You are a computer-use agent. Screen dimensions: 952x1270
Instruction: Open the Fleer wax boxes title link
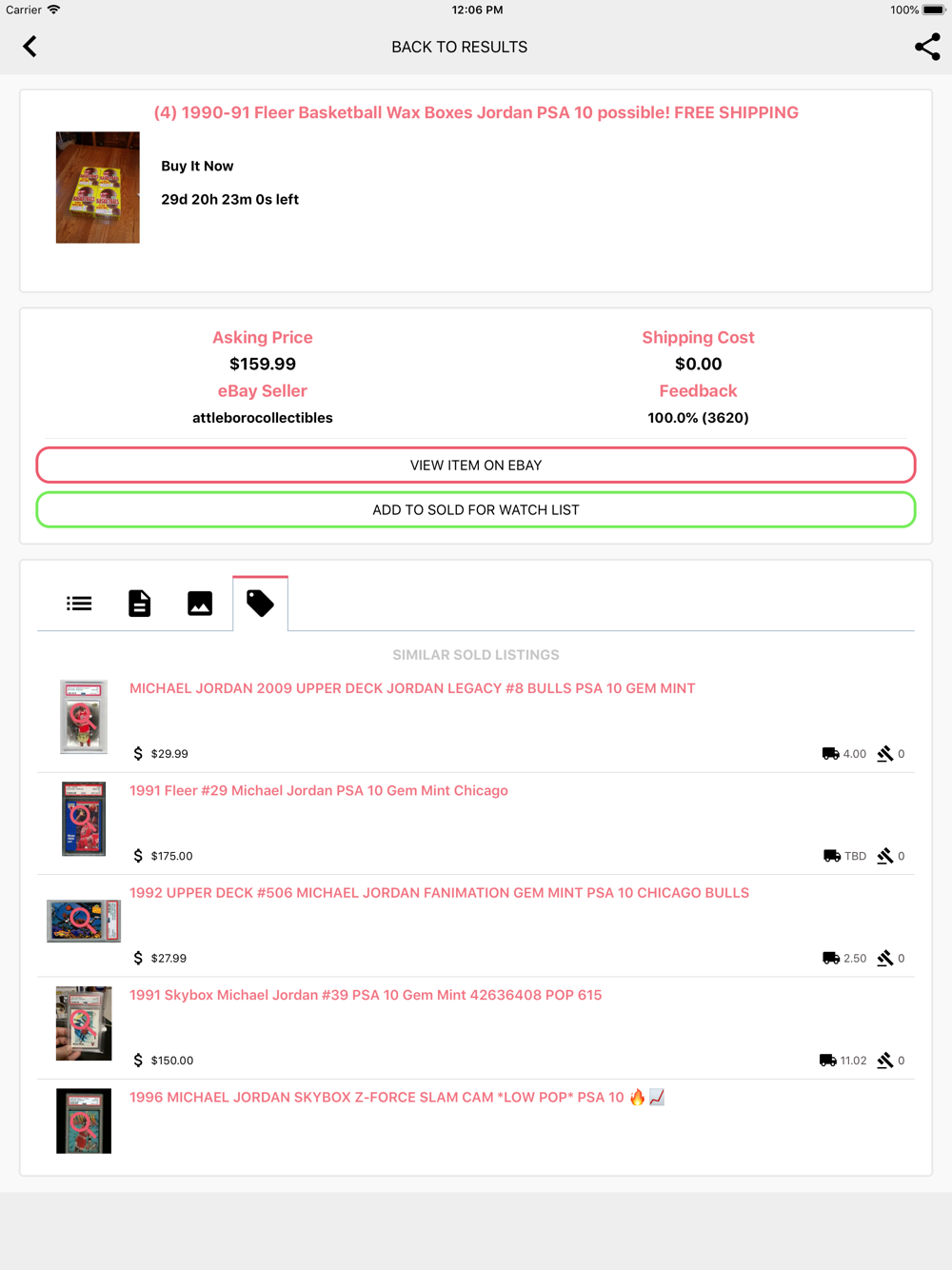(x=476, y=112)
